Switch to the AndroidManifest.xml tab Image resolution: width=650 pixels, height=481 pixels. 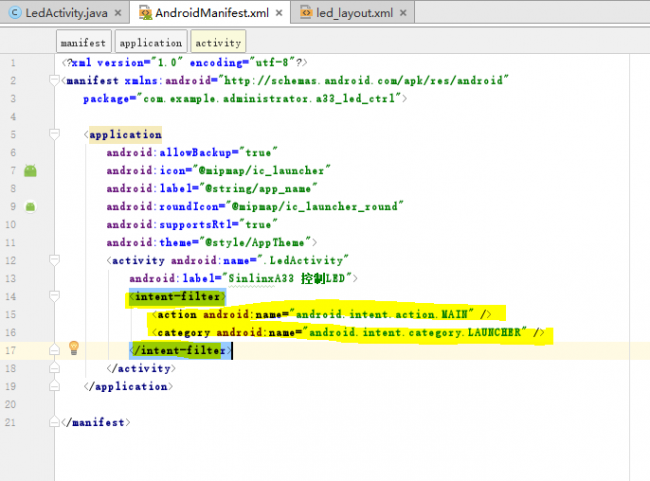click(212, 13)
